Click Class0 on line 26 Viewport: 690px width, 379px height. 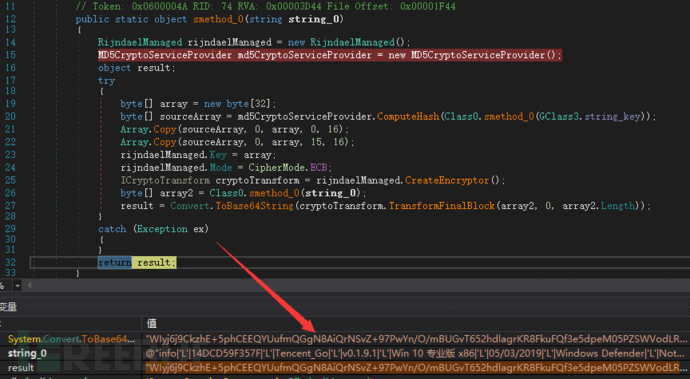pos(226,193)
